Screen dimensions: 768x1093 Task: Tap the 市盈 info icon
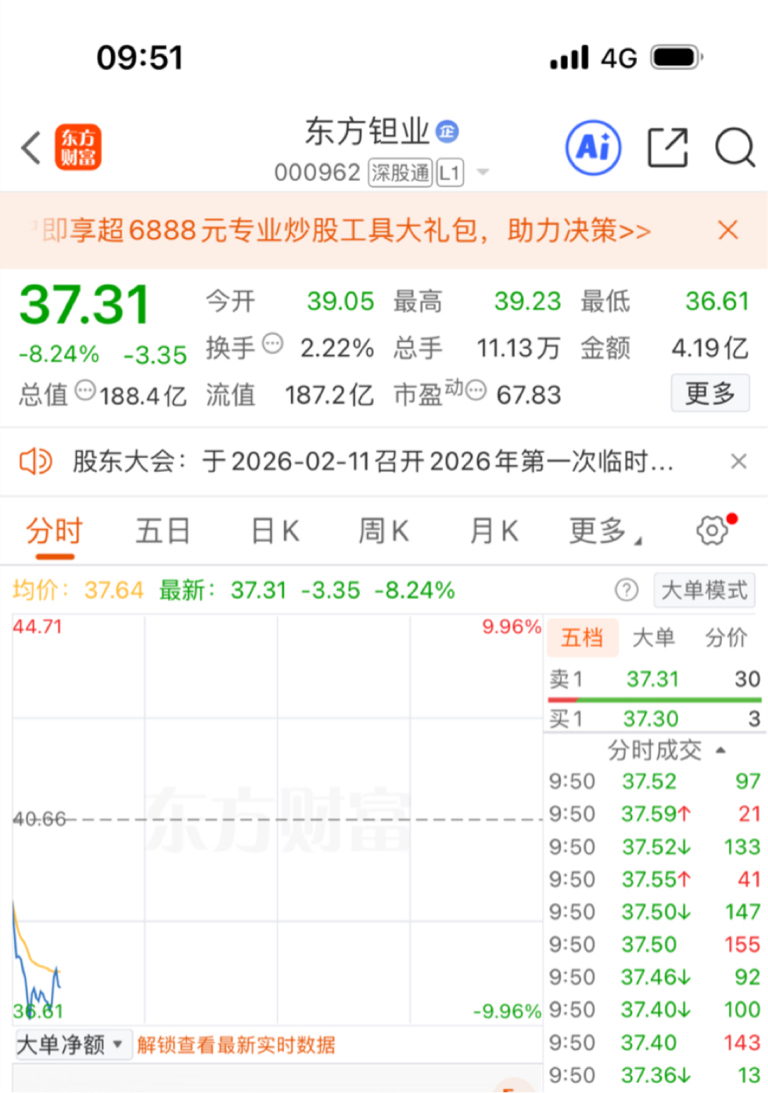[475, 390]
